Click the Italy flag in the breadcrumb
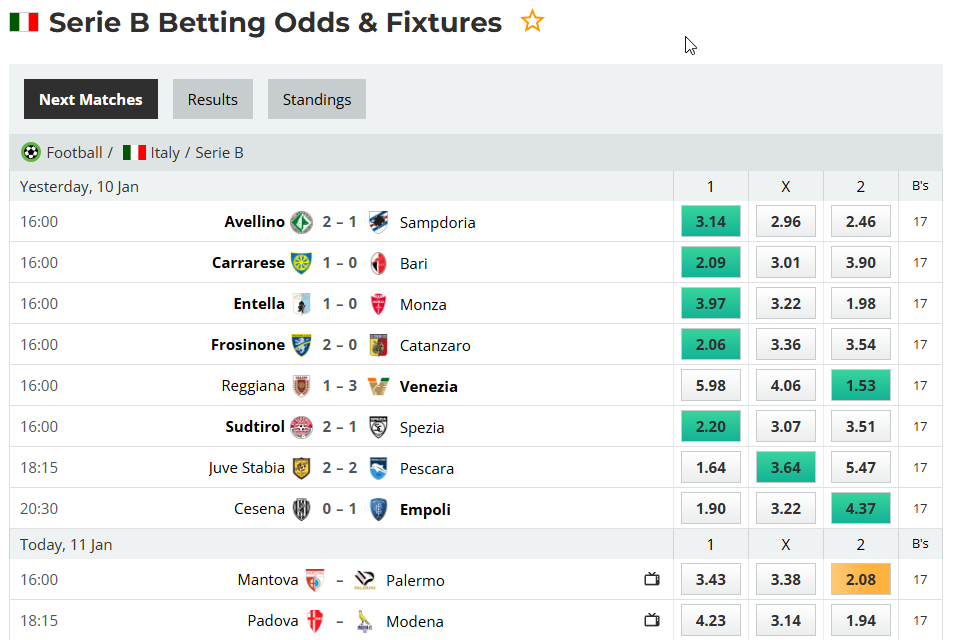This screenshot has width=954, height=640. coord(134,152)
